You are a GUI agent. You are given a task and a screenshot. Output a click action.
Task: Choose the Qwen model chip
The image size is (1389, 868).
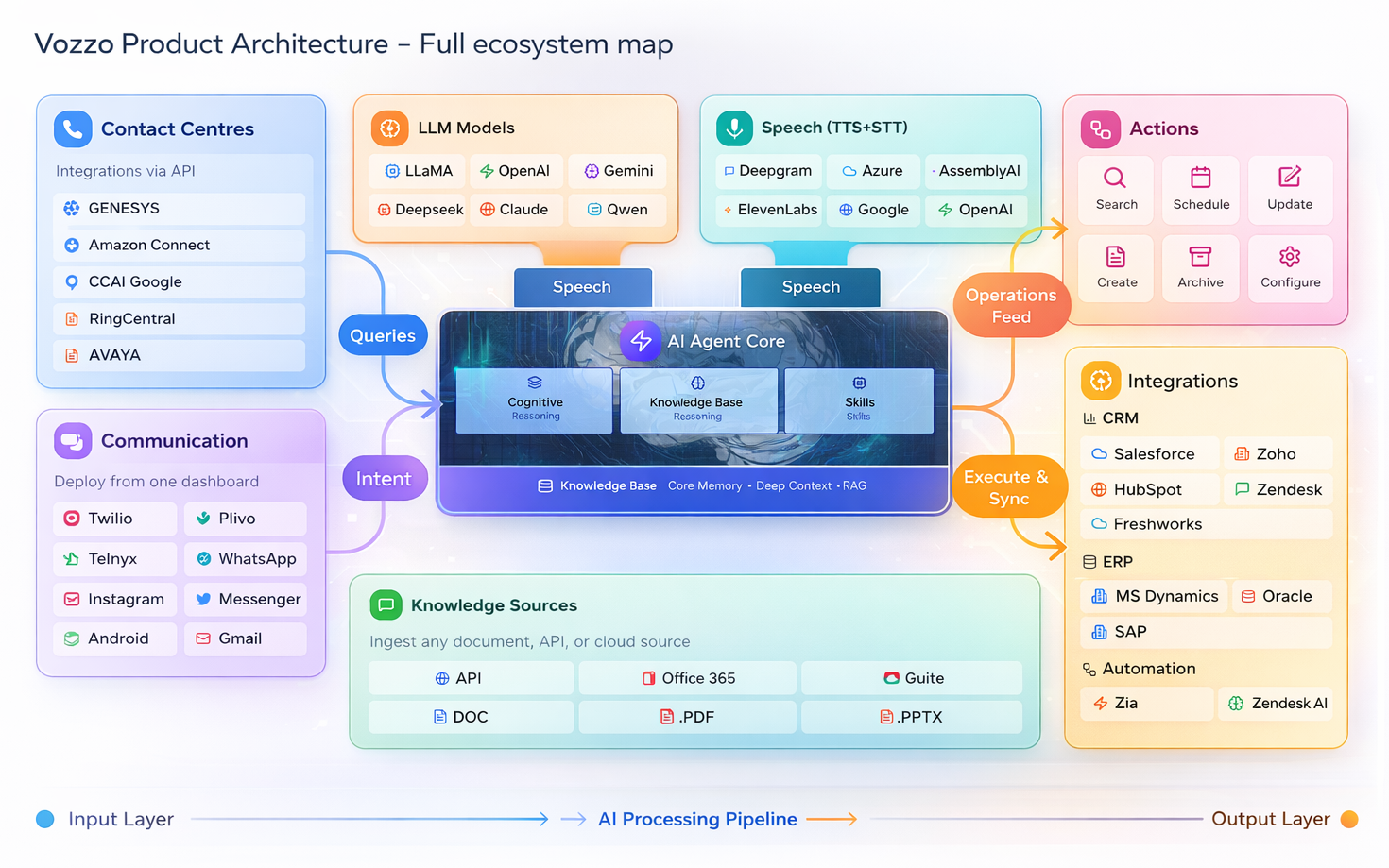point(618,210)
